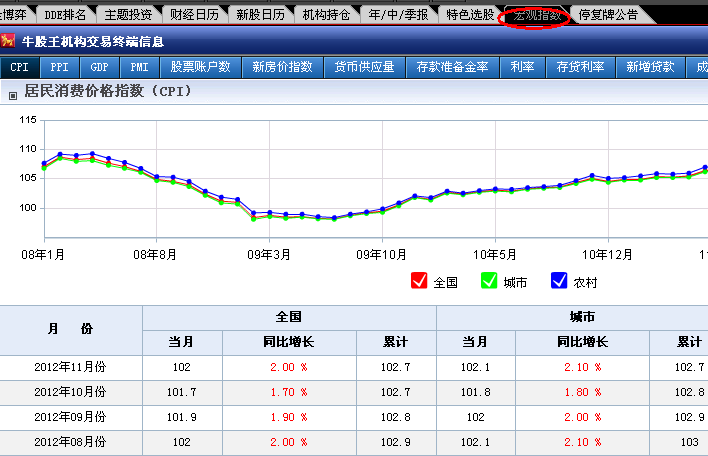Click the 全国 累计 column header
This screenshot has height=456, width=708.
396,342
